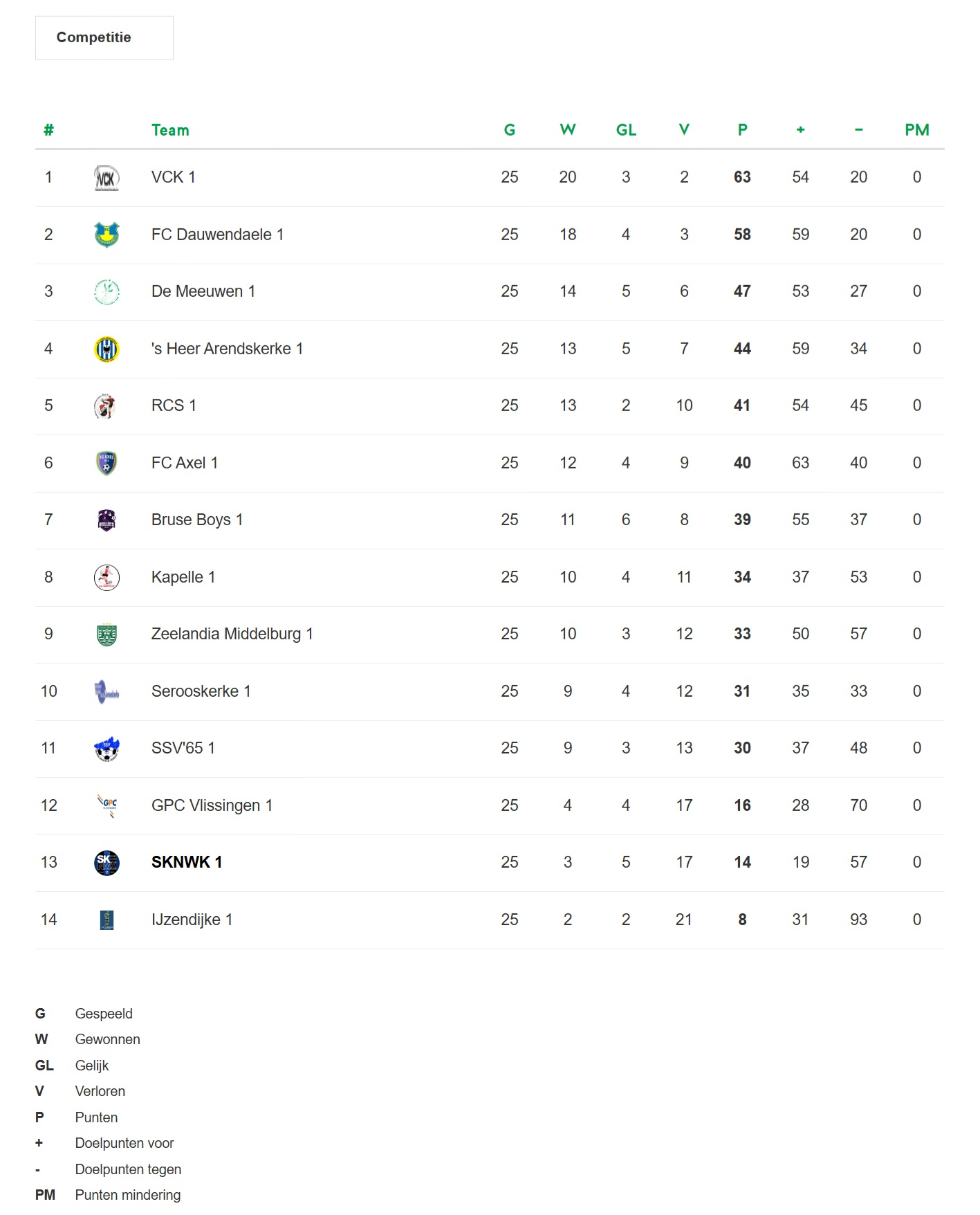Open the SKNWK 1 team name
Image resolution: width=980 pixels, height=1215 pixels.
[187, 862]
